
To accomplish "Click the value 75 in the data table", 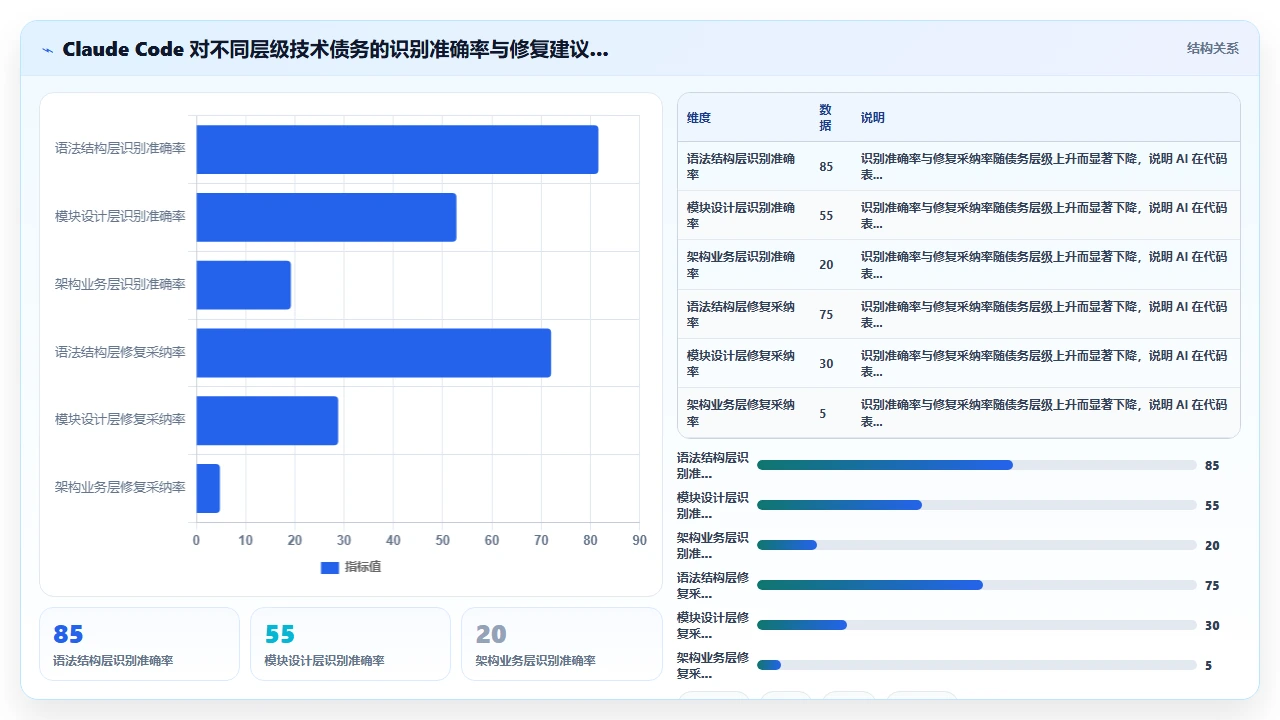I will 826,314.
